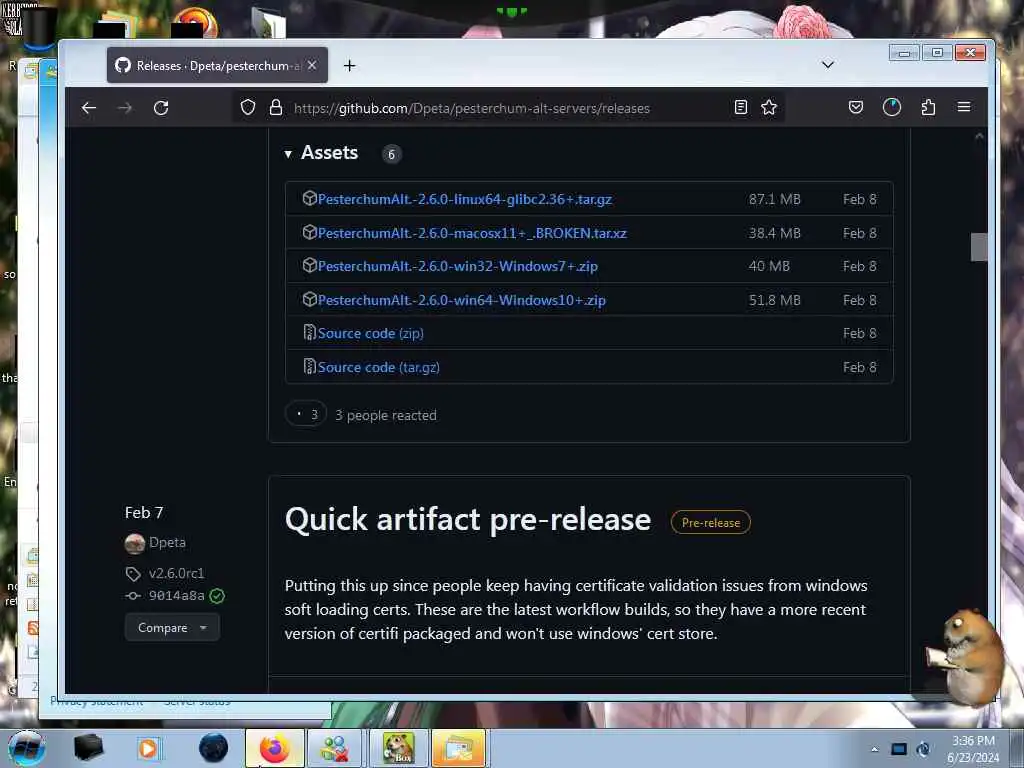The width and height of the screenshot is (1024, 768).
Task: Close the Releases Dpeta/pesterchum tab
Action: (312, 65)
